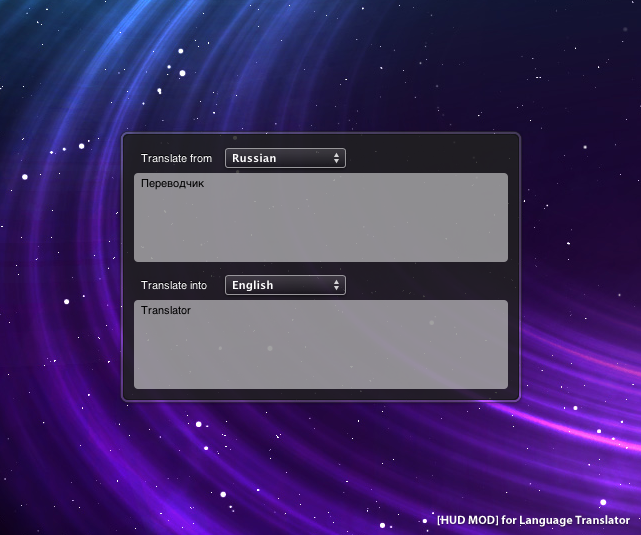Click the word Translator in result field
This screenshot has height=535, width=641.
166,310
